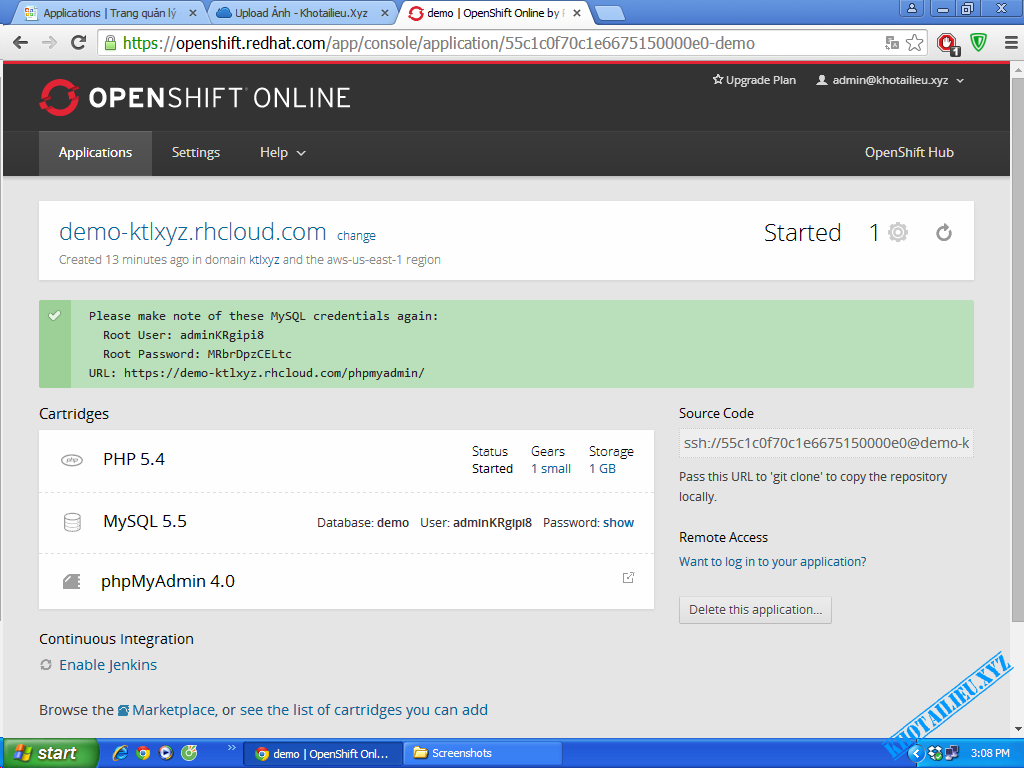1024x768 pixels.
Task: Click the OpenShift Online logo
Action: 195,97
